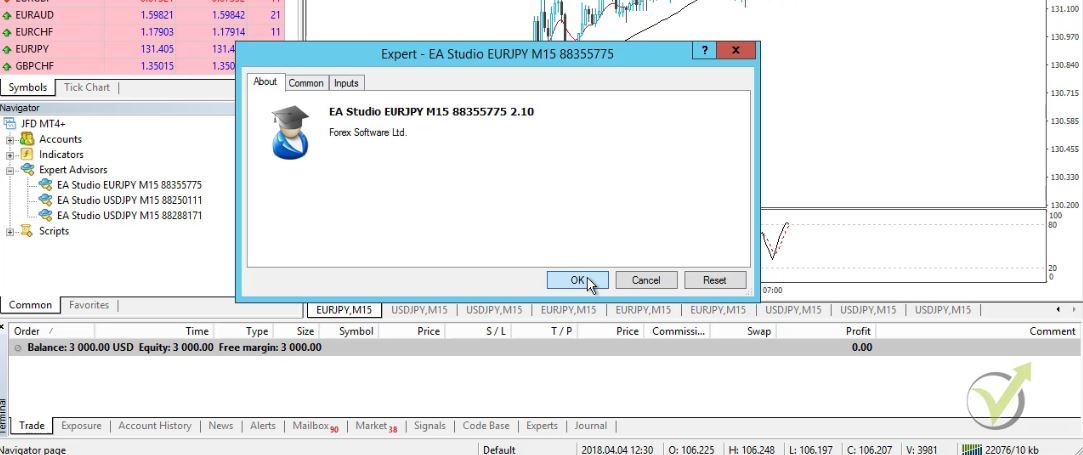
Task: Select the active EURJPY,M15 chart tab
Action: (344, 310)
